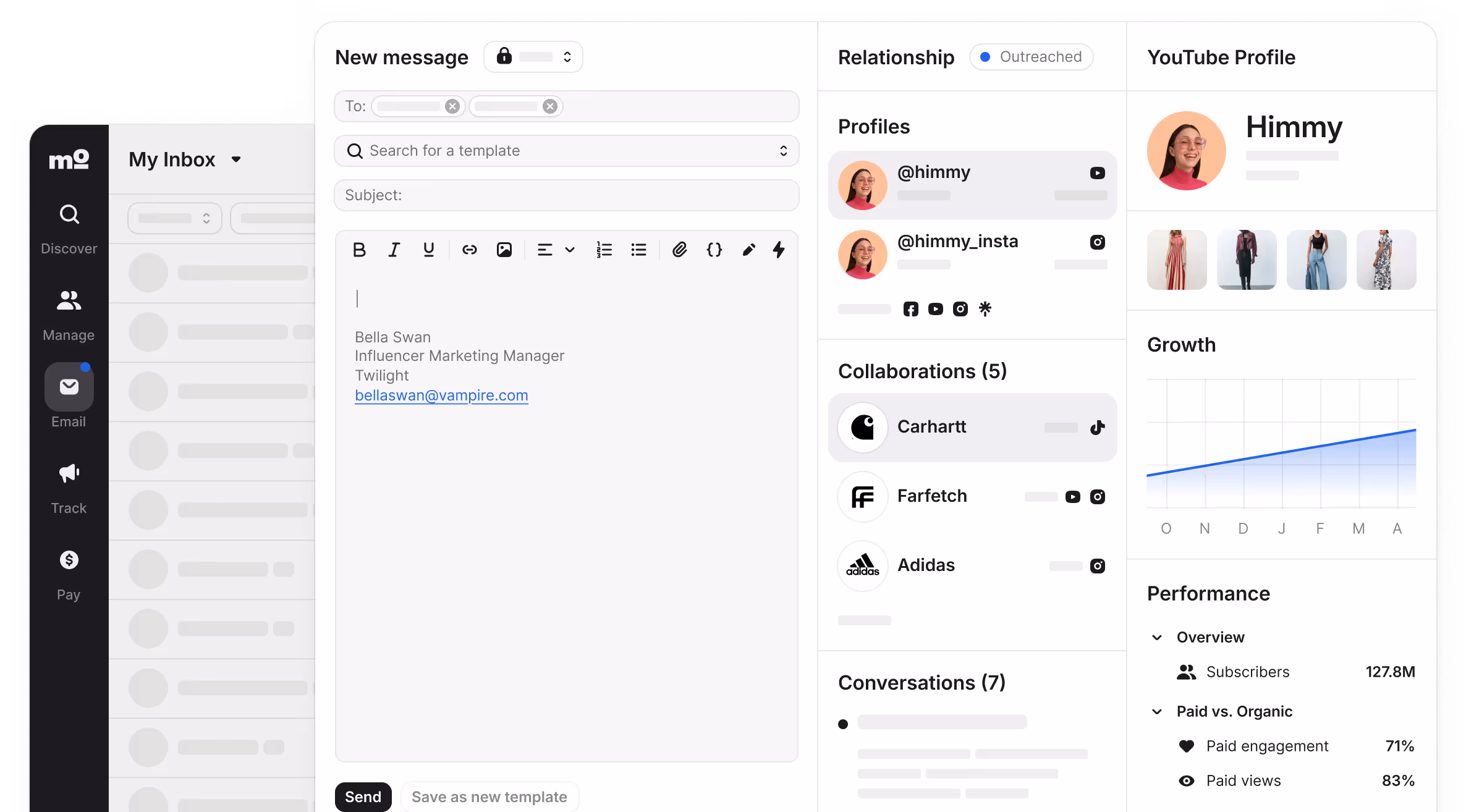Click Himmy's large profile avatar
1466x812 pixels.
click(x=1187, y=151)
